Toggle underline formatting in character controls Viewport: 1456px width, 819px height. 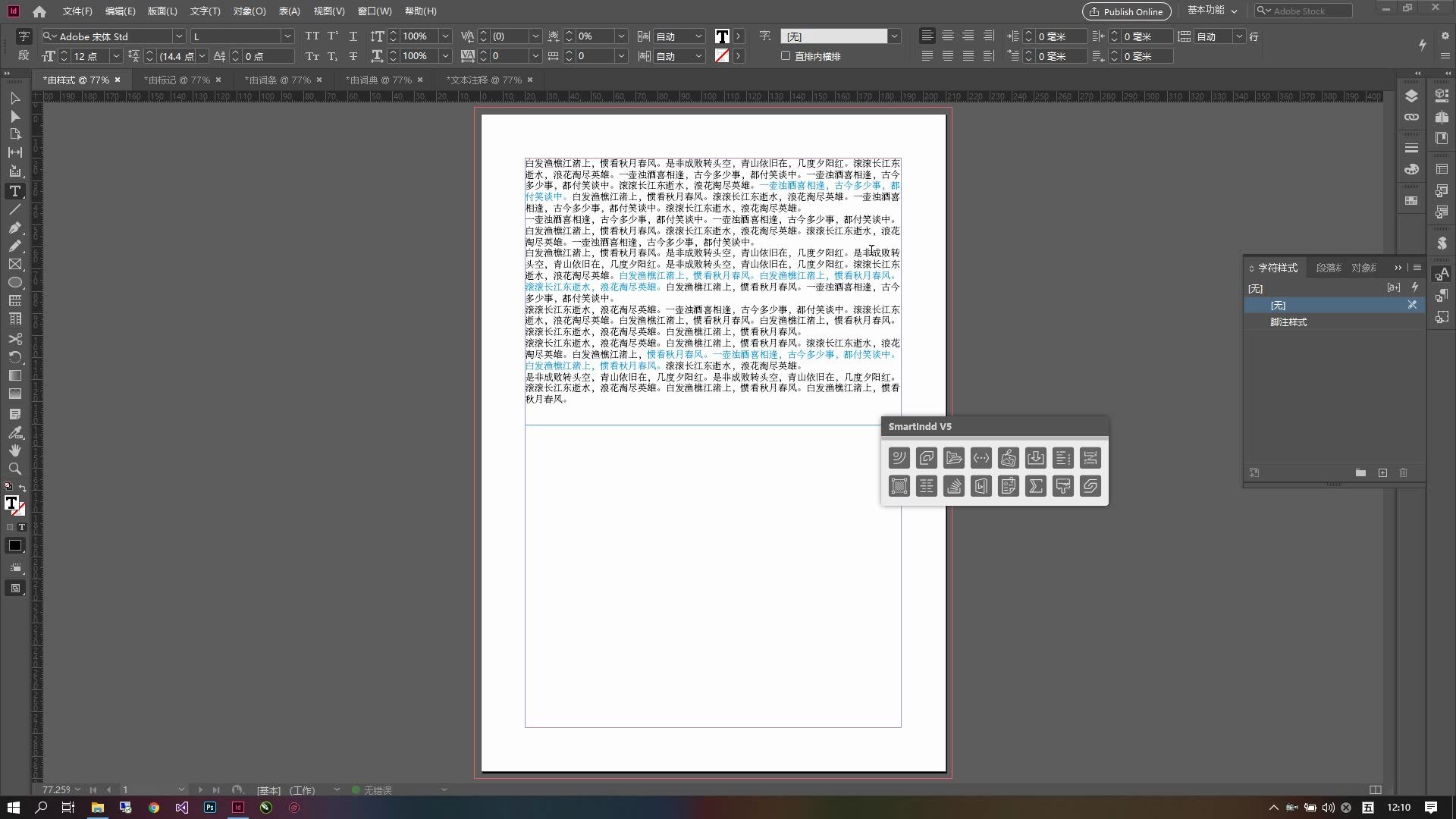[x=353, y=36]
